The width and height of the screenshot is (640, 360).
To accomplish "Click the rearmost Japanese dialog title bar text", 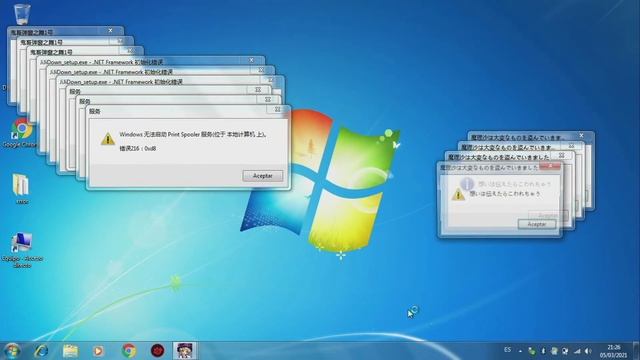I will pyautogui.click(x=518, y=138).
